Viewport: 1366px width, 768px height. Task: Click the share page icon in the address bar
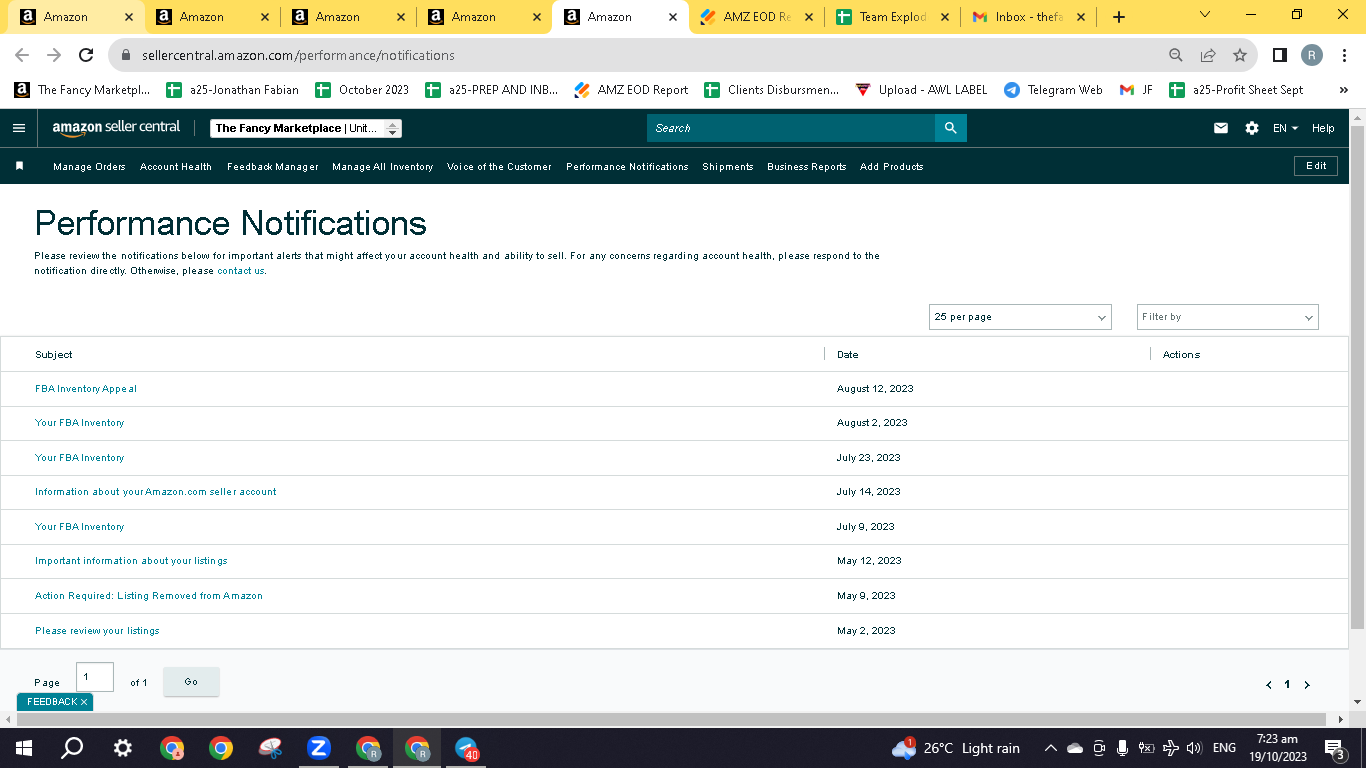tap(1208, 56)
